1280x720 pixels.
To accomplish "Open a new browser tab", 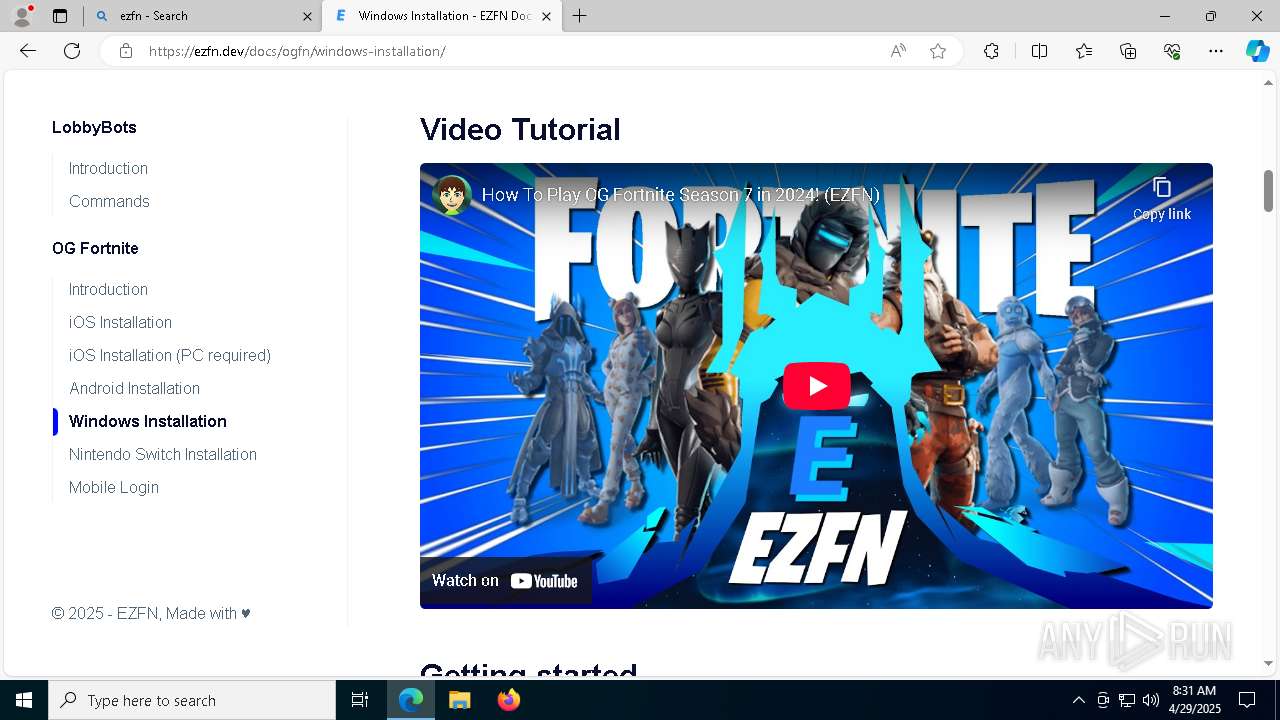I will (579, 16).
